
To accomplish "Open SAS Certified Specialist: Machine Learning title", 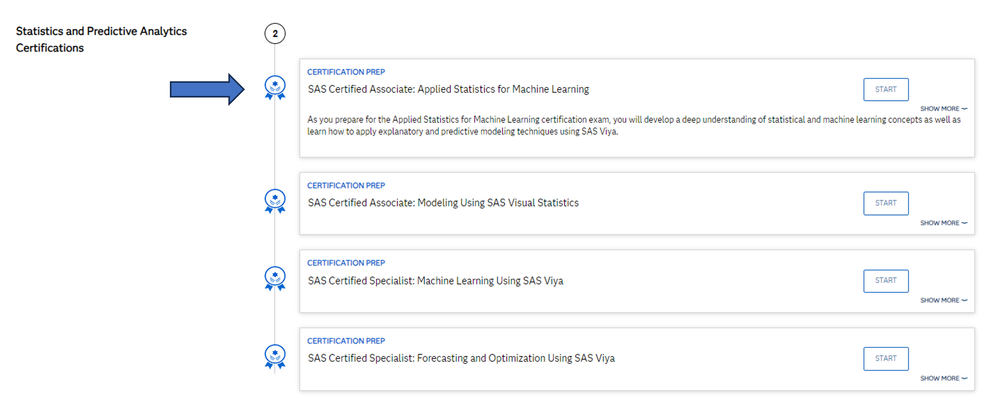I will [435, 281].
